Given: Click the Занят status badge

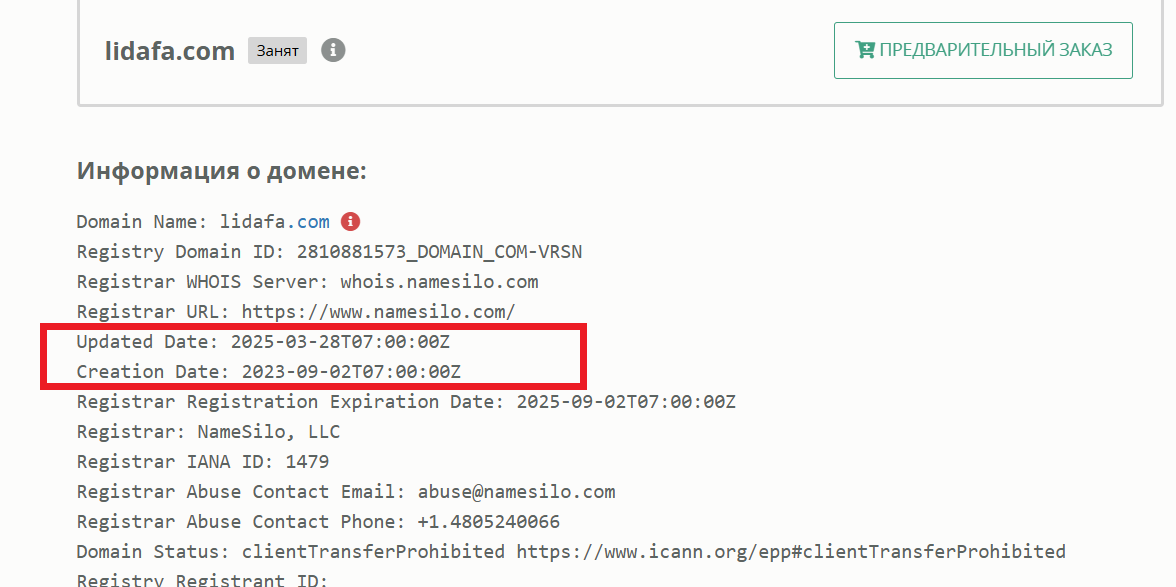Looking at the screenshot, I should (x=278, y=51).
